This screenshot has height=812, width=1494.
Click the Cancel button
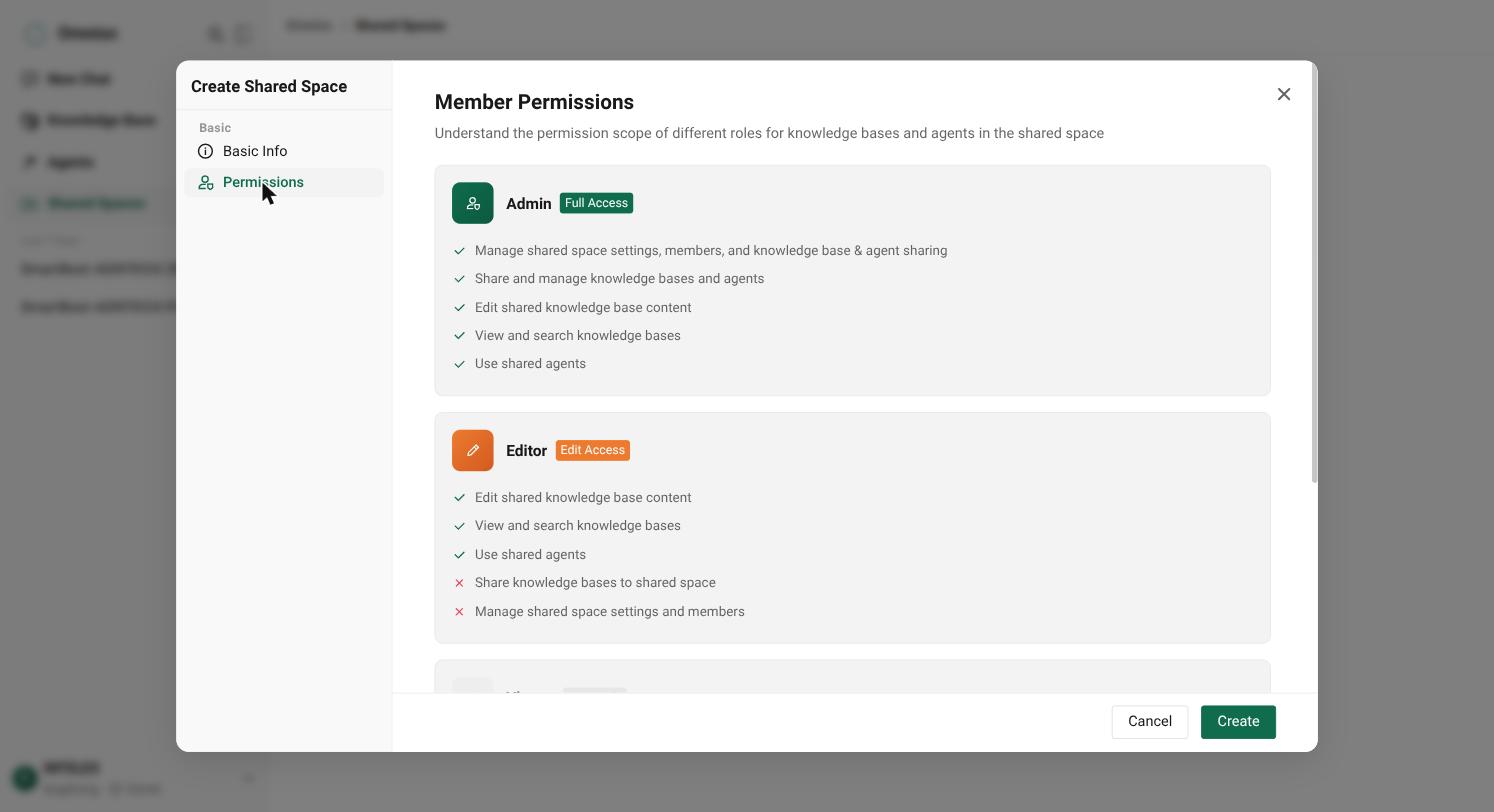click(1150, 722)
